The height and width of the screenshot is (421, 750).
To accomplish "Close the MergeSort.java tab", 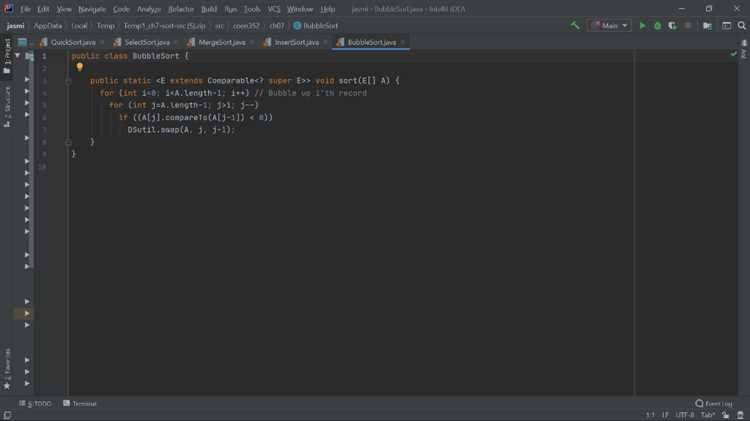I will (x=252, y=43).
